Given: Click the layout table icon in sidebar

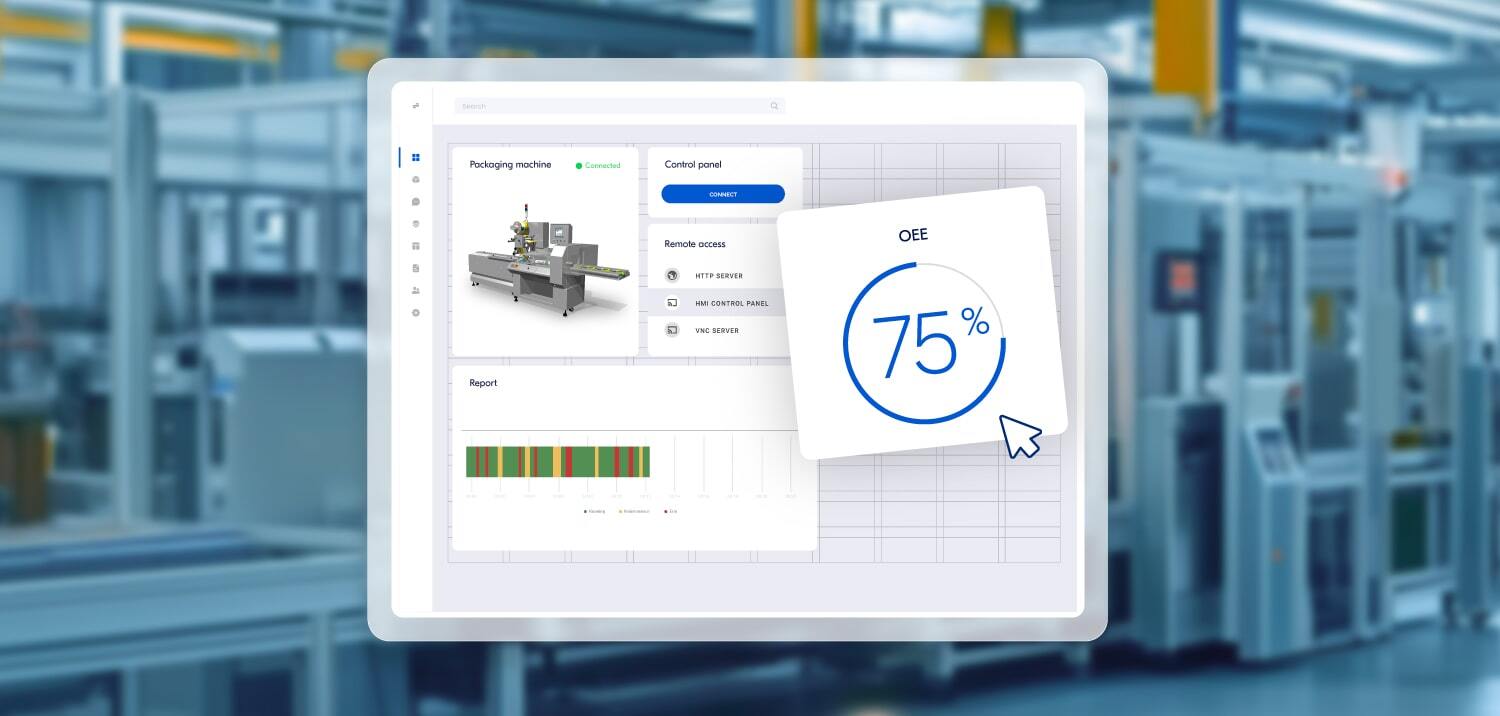Looking at the screenshot, I should pos(416,246).
